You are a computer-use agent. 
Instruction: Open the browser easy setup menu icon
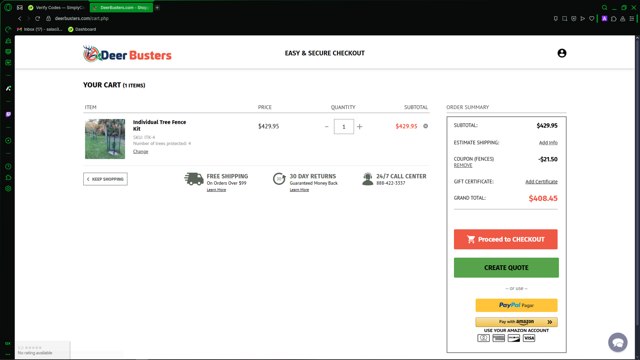click(x=631, y=18)
